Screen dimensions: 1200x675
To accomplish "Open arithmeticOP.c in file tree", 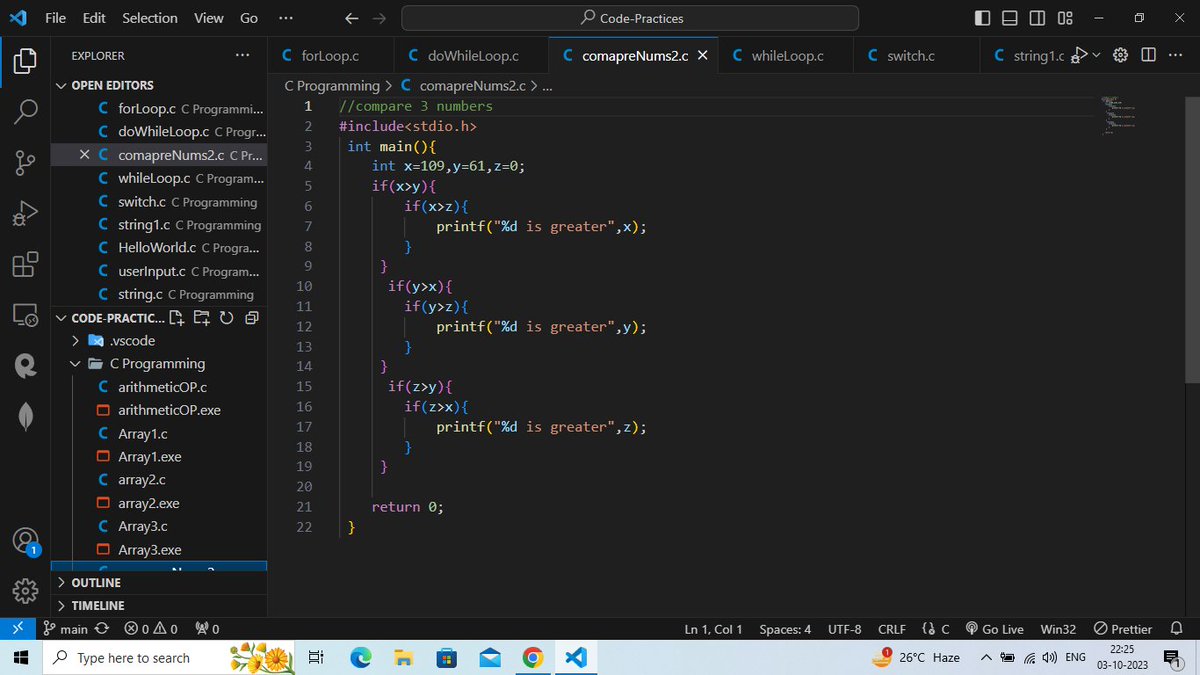I will [160, 387].
